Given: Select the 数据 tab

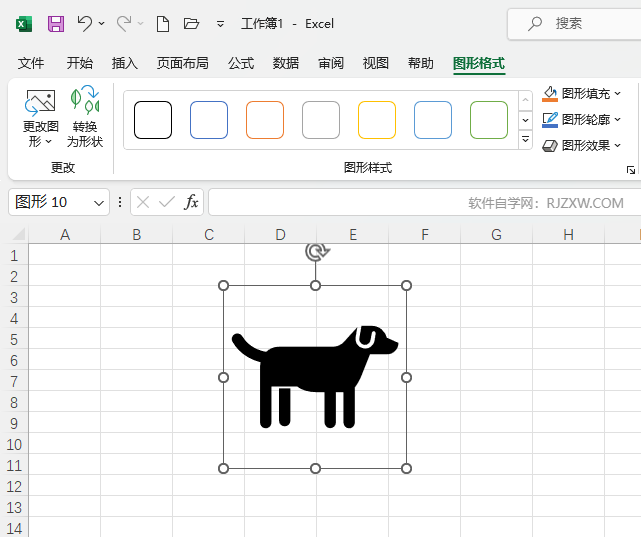Looking at the screenshot, I should tap(286, 63).
